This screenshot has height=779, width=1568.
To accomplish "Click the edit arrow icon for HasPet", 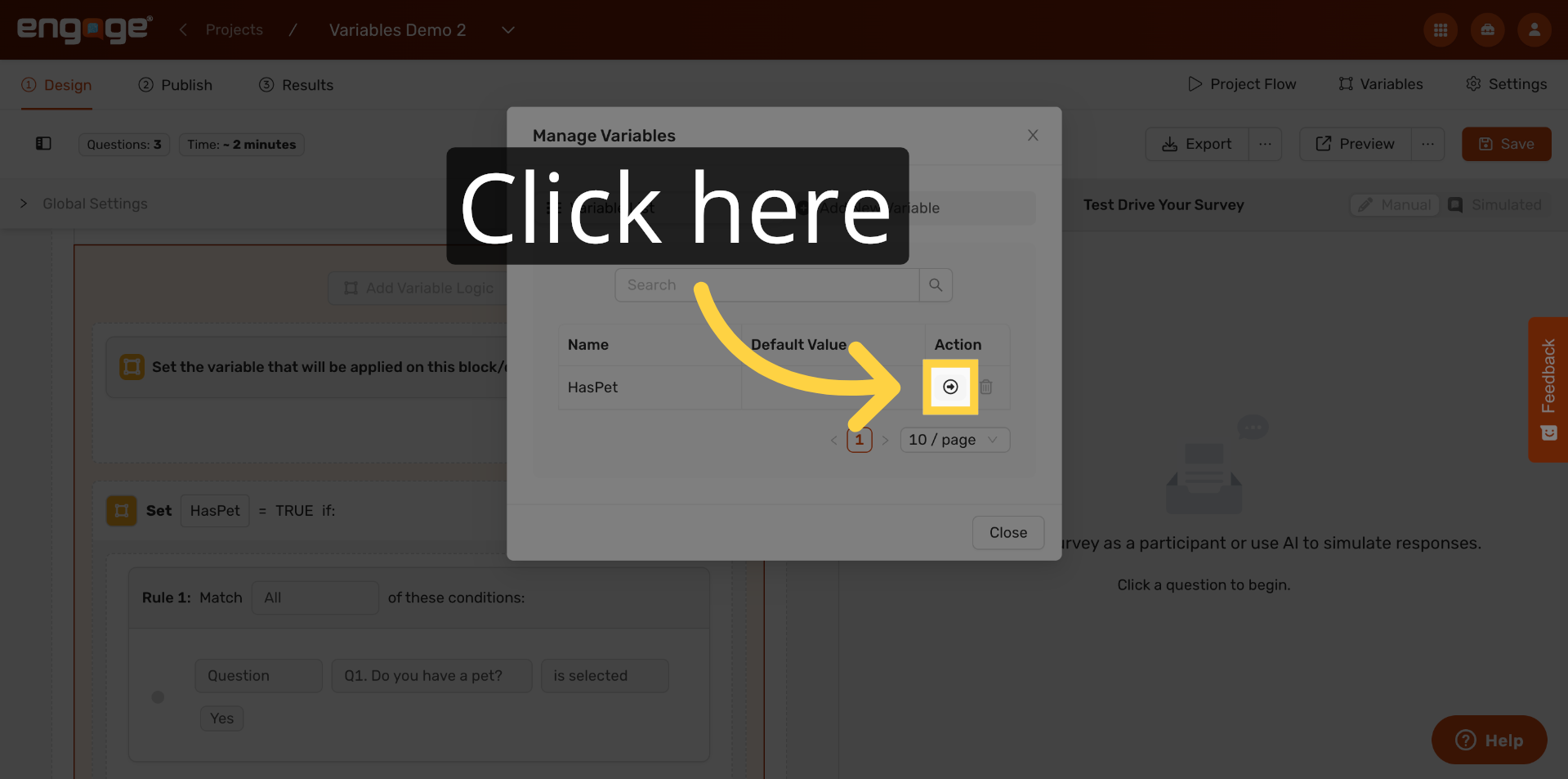I will coord(950,387).
